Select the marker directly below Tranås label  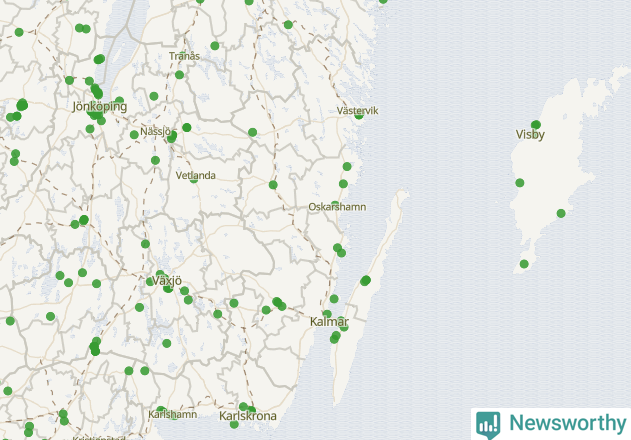[x=179, y=74]
